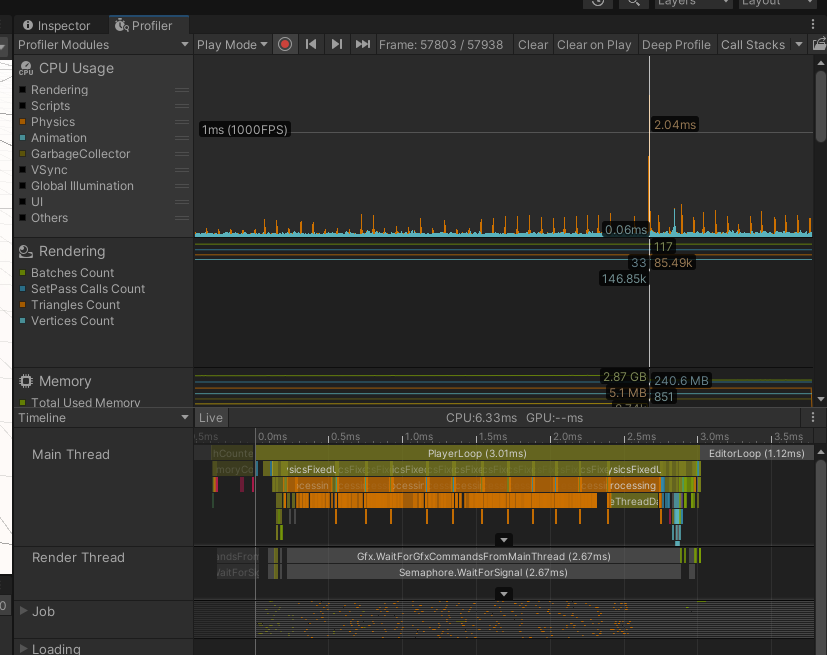Open the Profiler Modules dropdown
827x655 pixels.
click(x=103, y=45)
